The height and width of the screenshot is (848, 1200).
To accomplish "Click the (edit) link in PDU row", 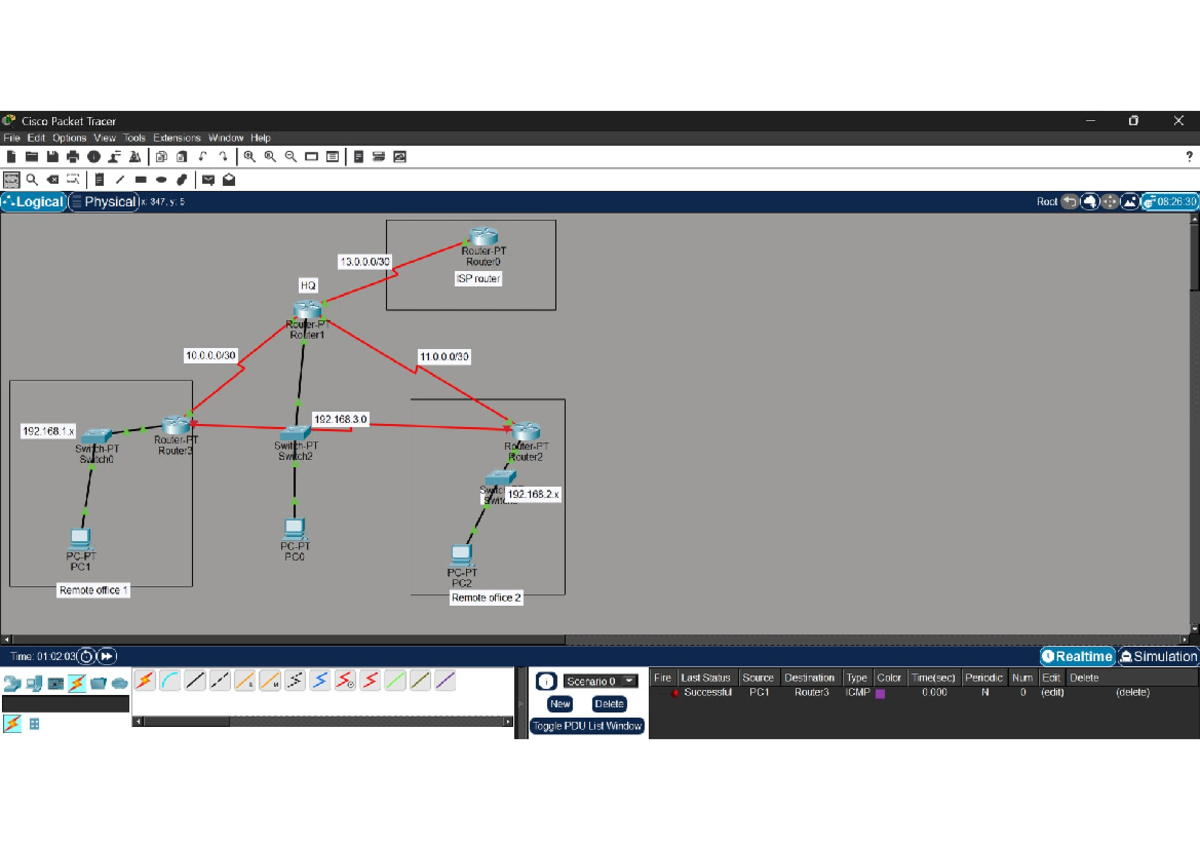I will pos(1052,692).
